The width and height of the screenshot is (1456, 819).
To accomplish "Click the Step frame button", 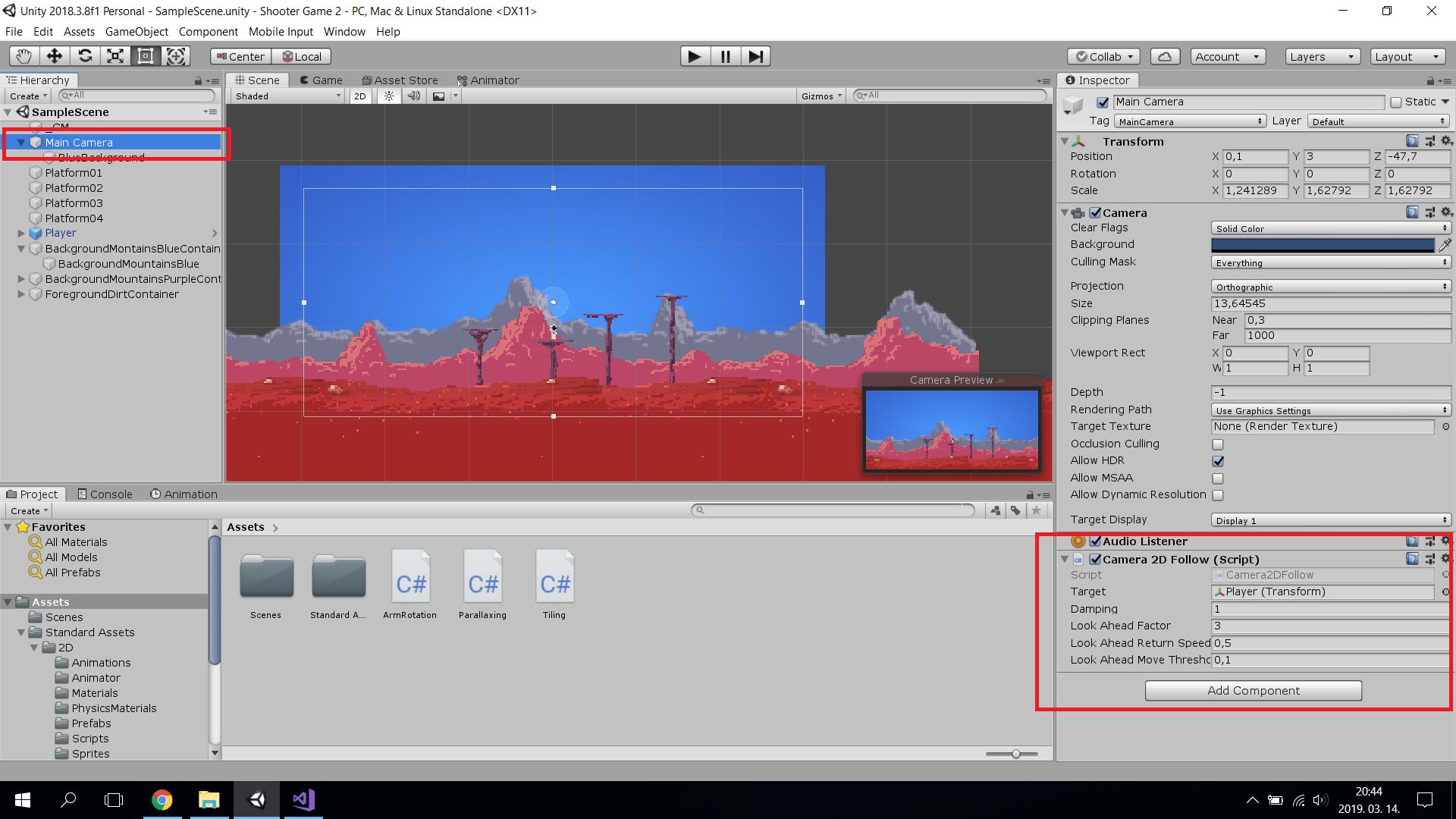I will point(755,56).
